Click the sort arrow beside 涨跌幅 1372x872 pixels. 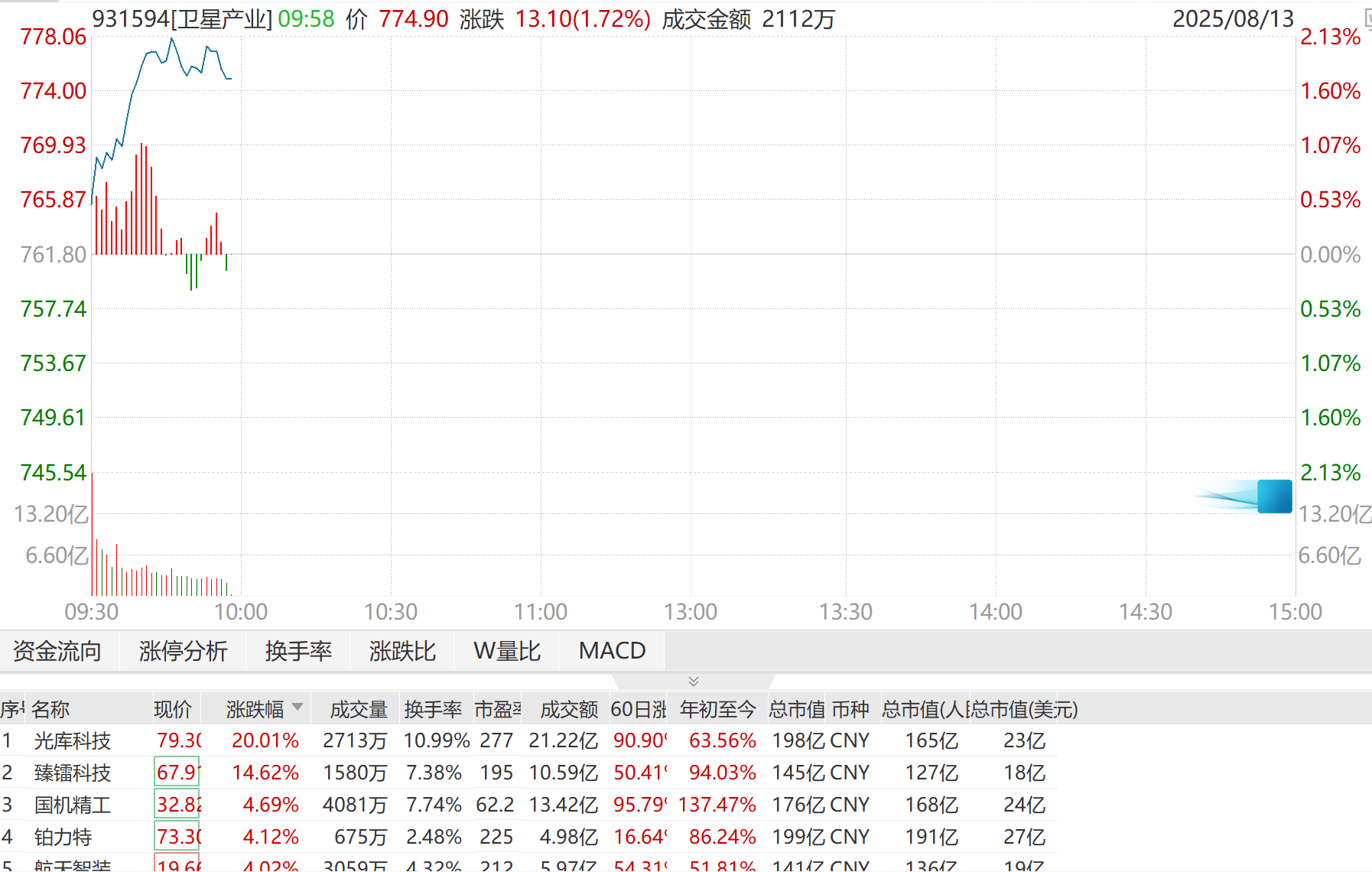click(297, 708)
